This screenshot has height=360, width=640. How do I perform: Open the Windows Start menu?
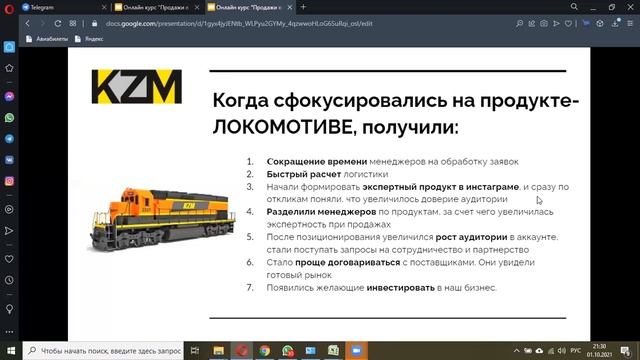11,351
